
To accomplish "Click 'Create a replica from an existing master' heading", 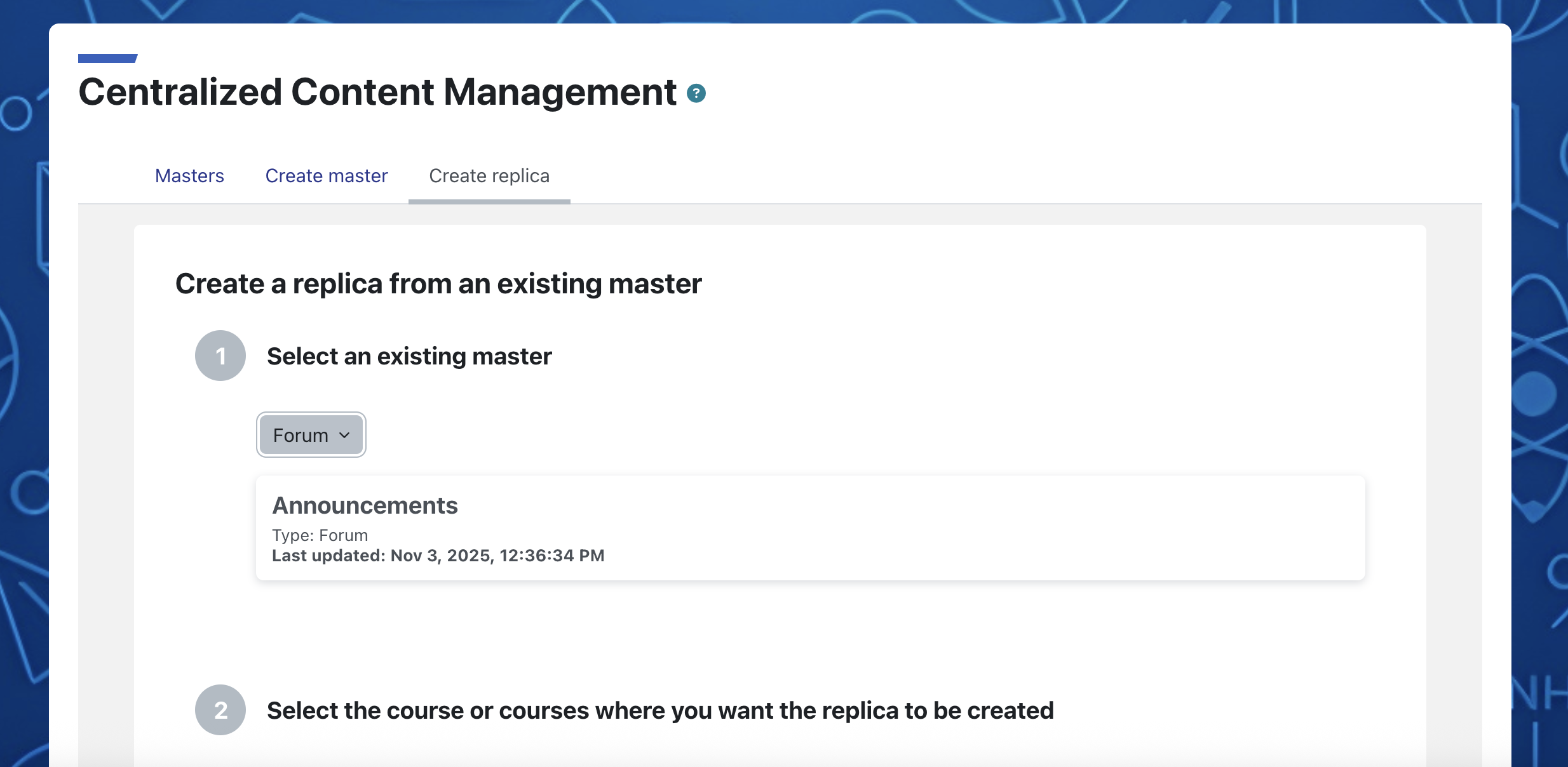I will pos(438,284).
